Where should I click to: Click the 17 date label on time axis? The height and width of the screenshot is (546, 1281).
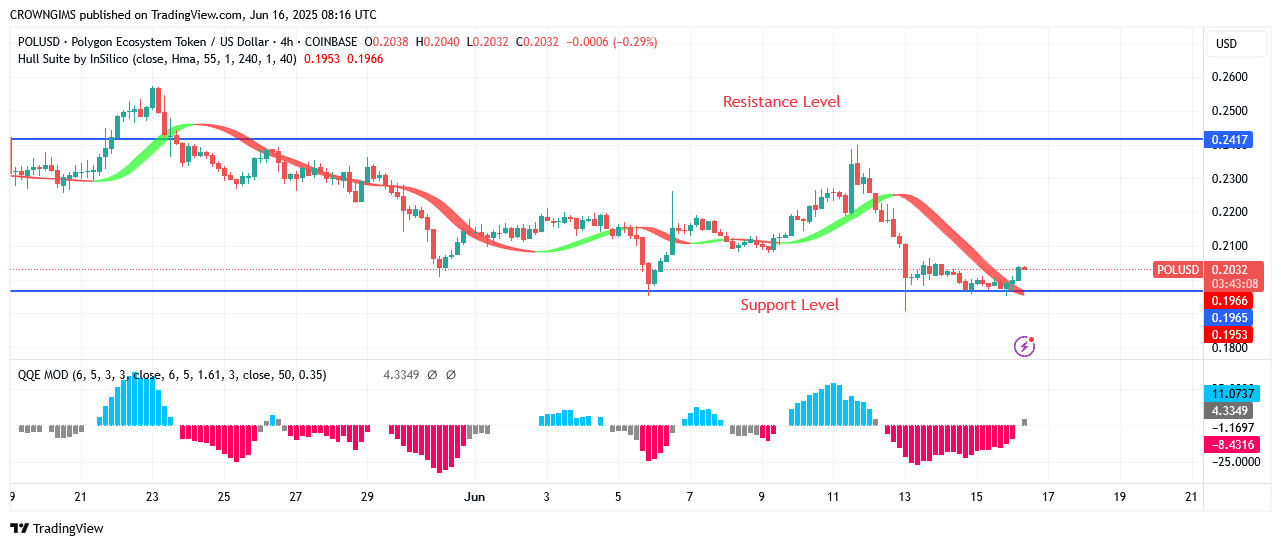[1047, 496]
